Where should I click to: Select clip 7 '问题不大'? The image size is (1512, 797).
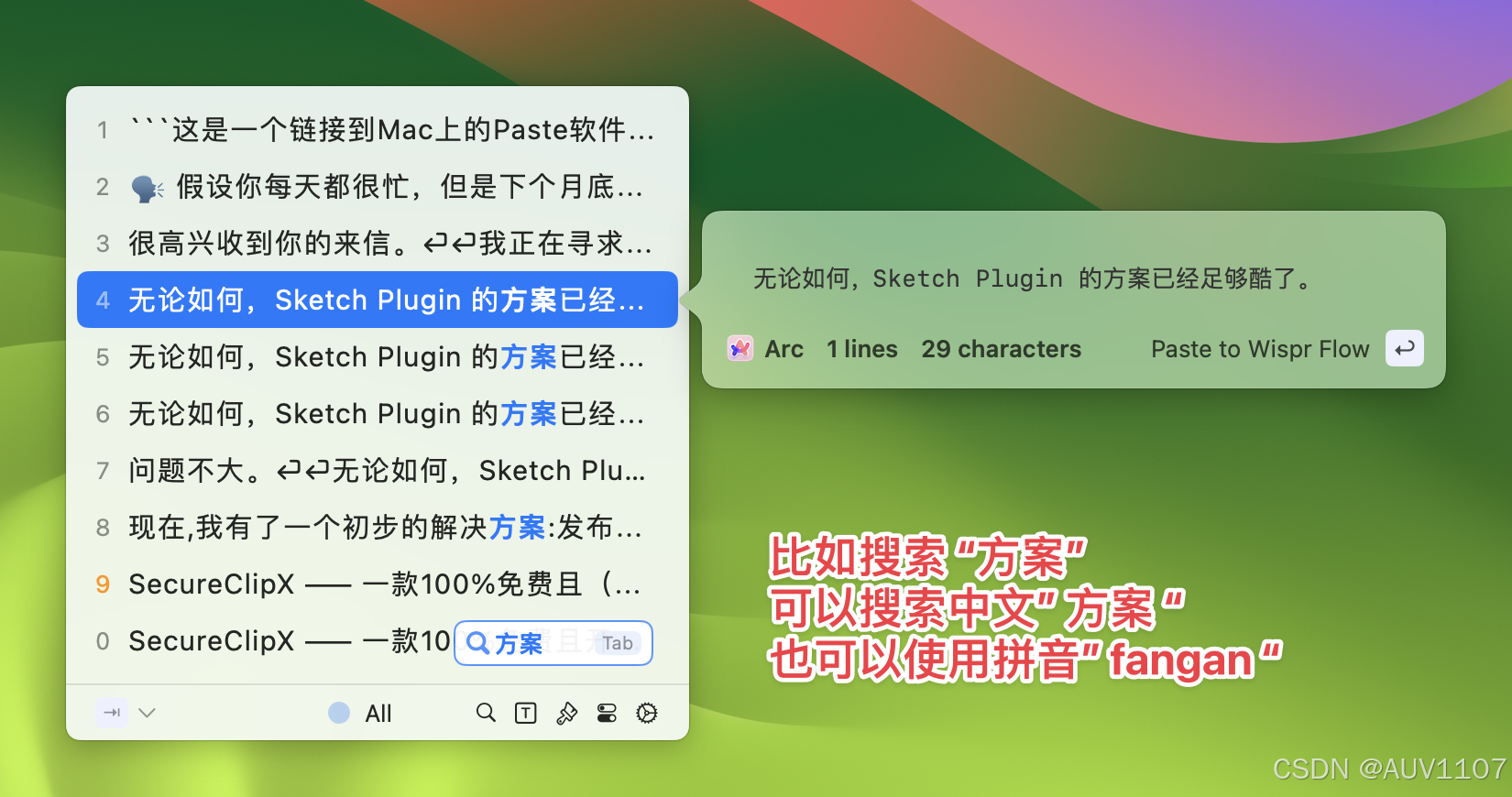378,471
